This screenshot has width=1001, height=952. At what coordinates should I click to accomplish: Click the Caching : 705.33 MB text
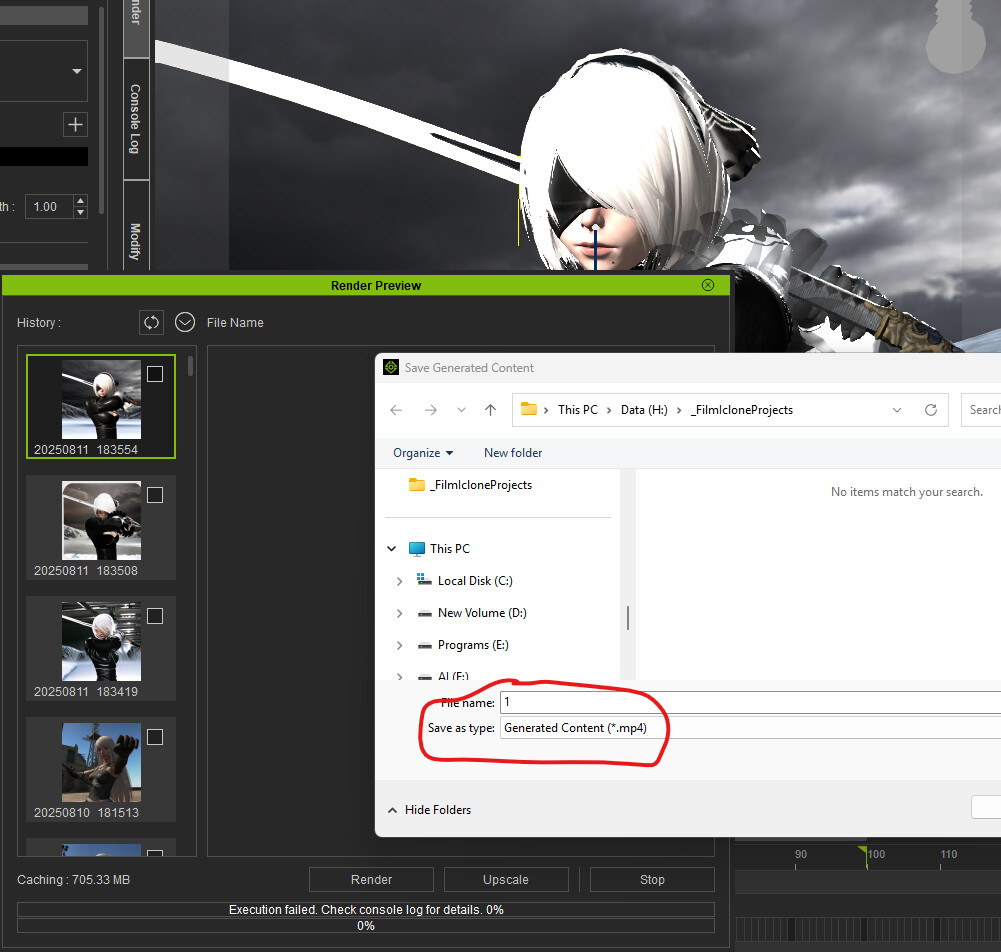(73, 880)
